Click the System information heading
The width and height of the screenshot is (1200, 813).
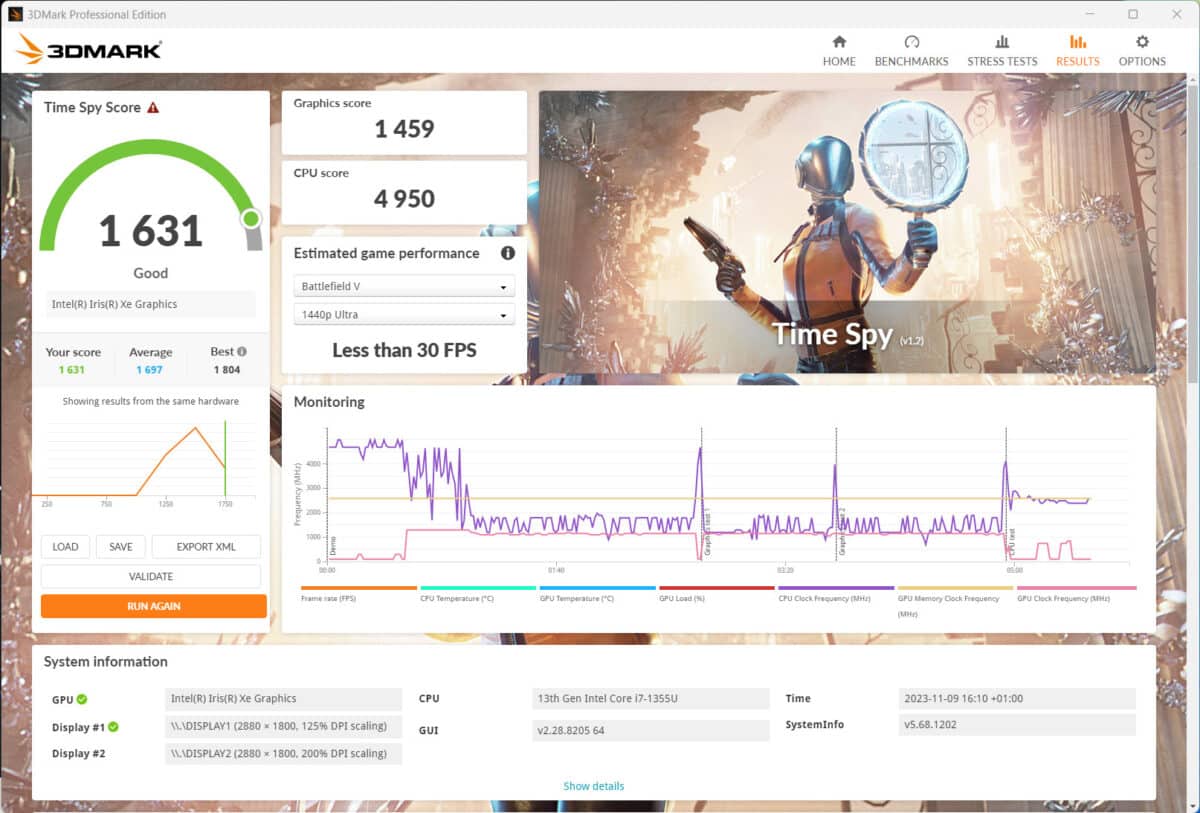coord(106,661)
